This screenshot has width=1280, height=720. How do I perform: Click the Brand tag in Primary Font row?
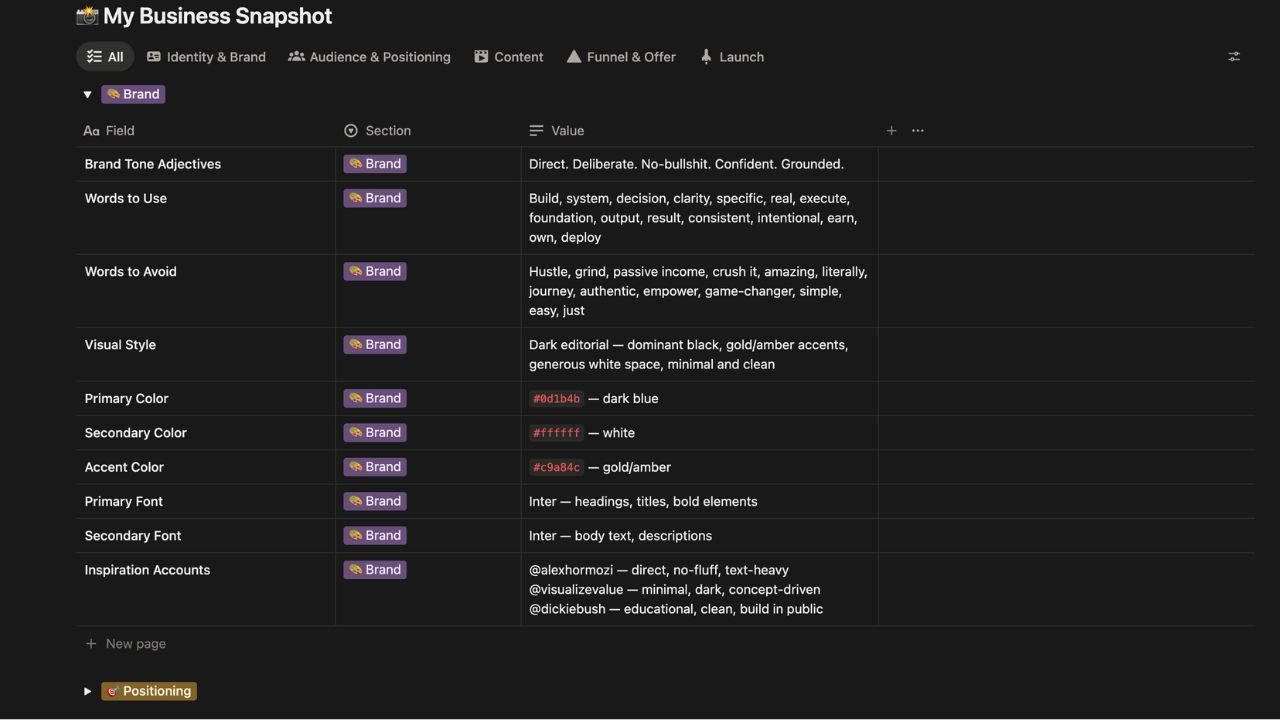[375, 501]
